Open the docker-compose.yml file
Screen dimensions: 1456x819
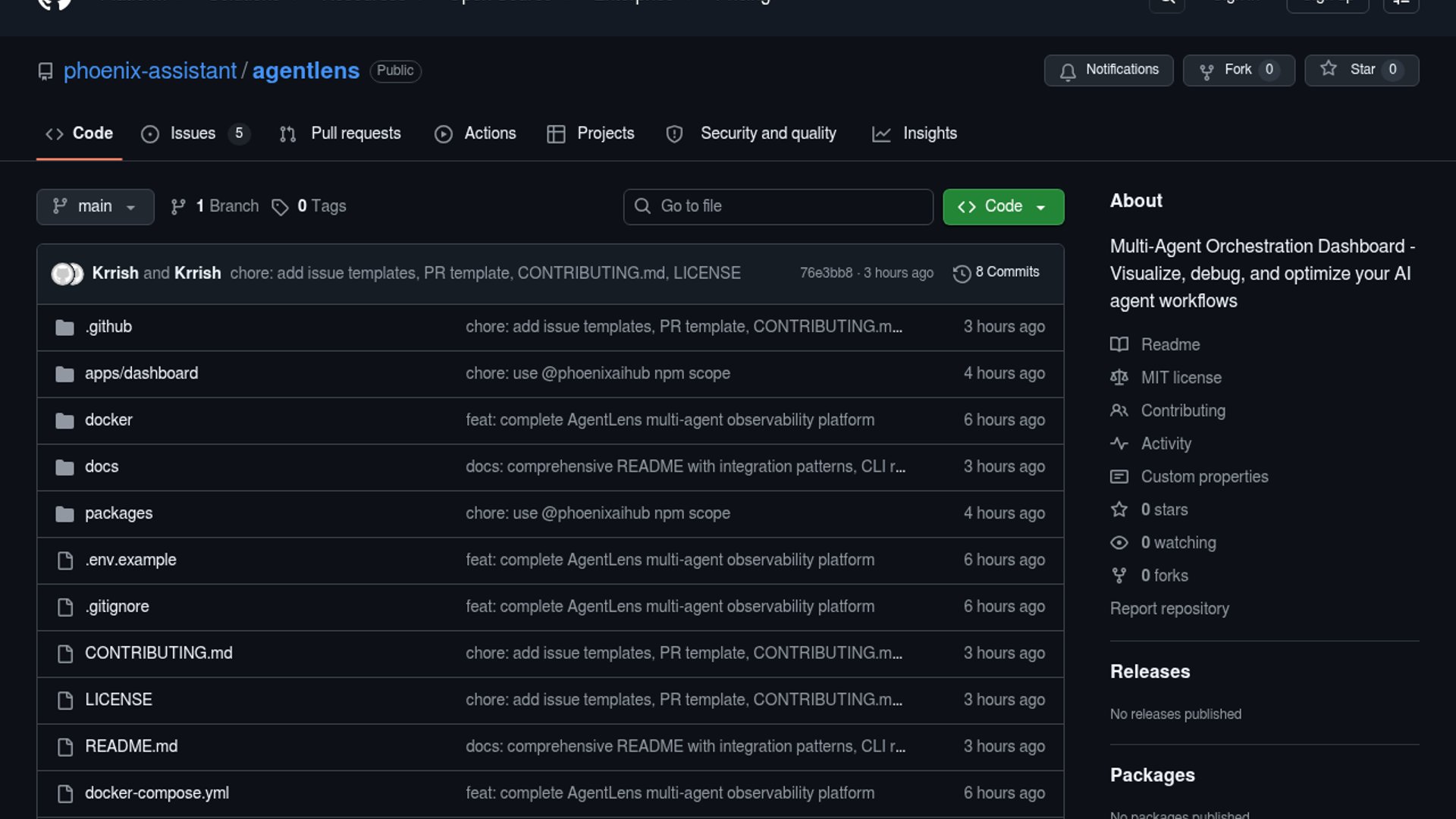(x=156, y=793)
